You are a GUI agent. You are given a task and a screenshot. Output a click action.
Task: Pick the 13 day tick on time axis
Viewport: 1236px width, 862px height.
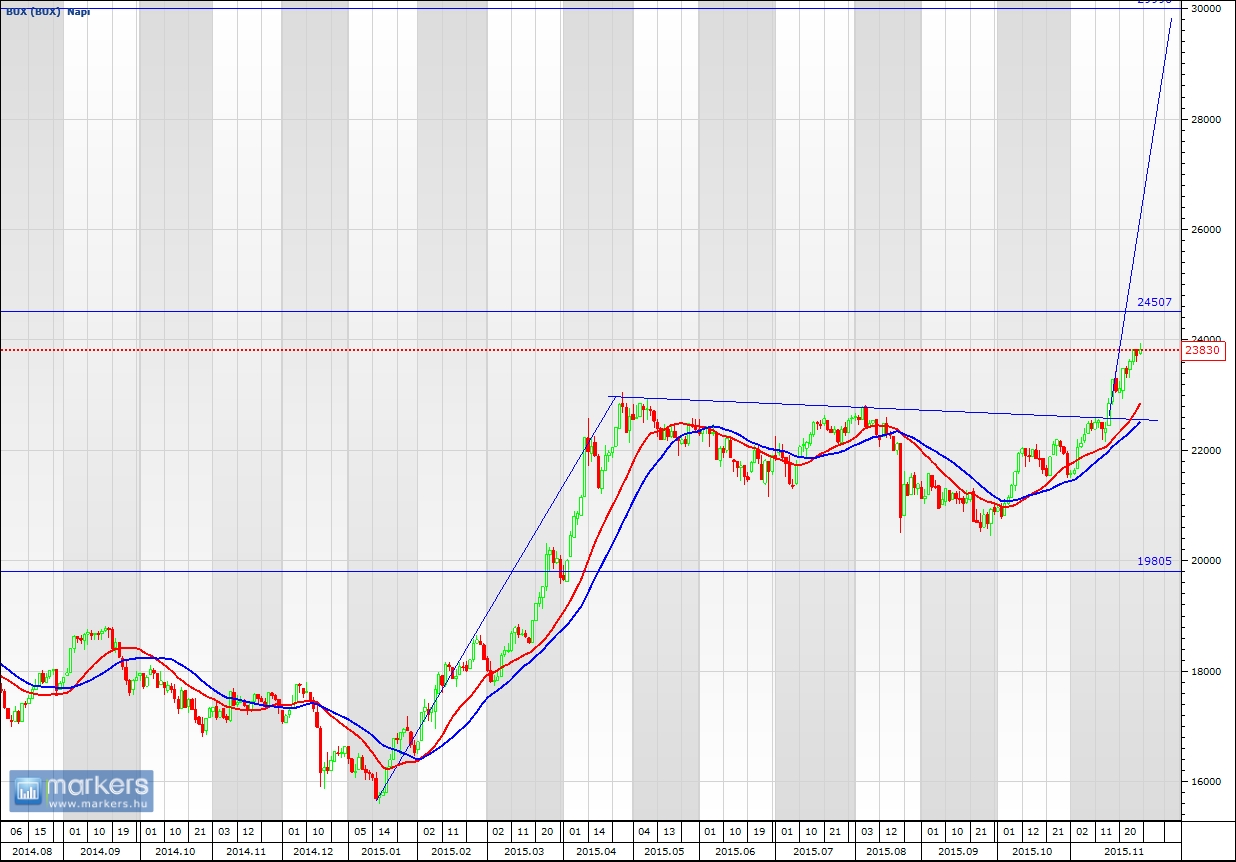pyautogui.click(x=669, y=832)
